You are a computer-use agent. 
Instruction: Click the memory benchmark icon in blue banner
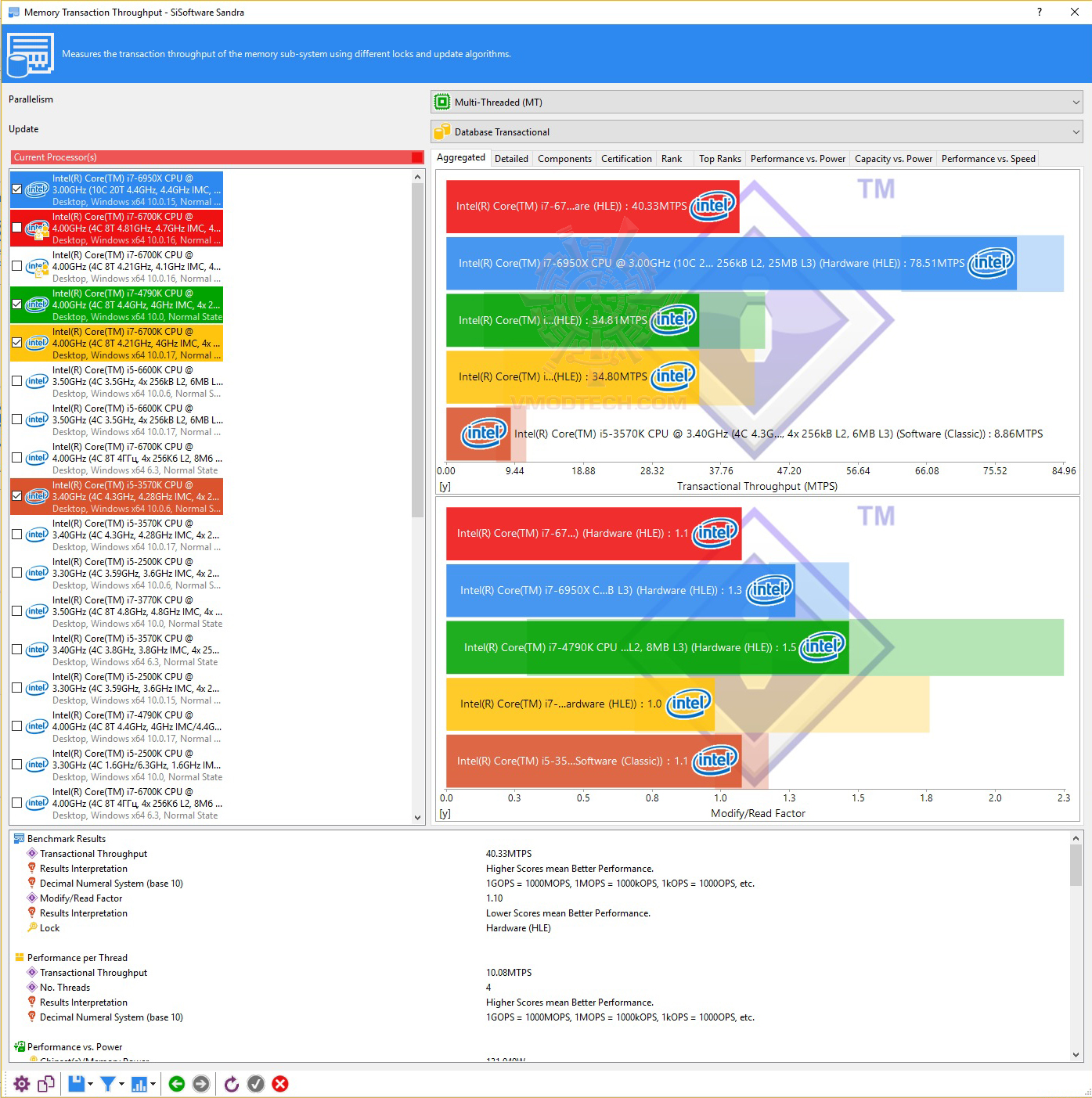(31, 54)
